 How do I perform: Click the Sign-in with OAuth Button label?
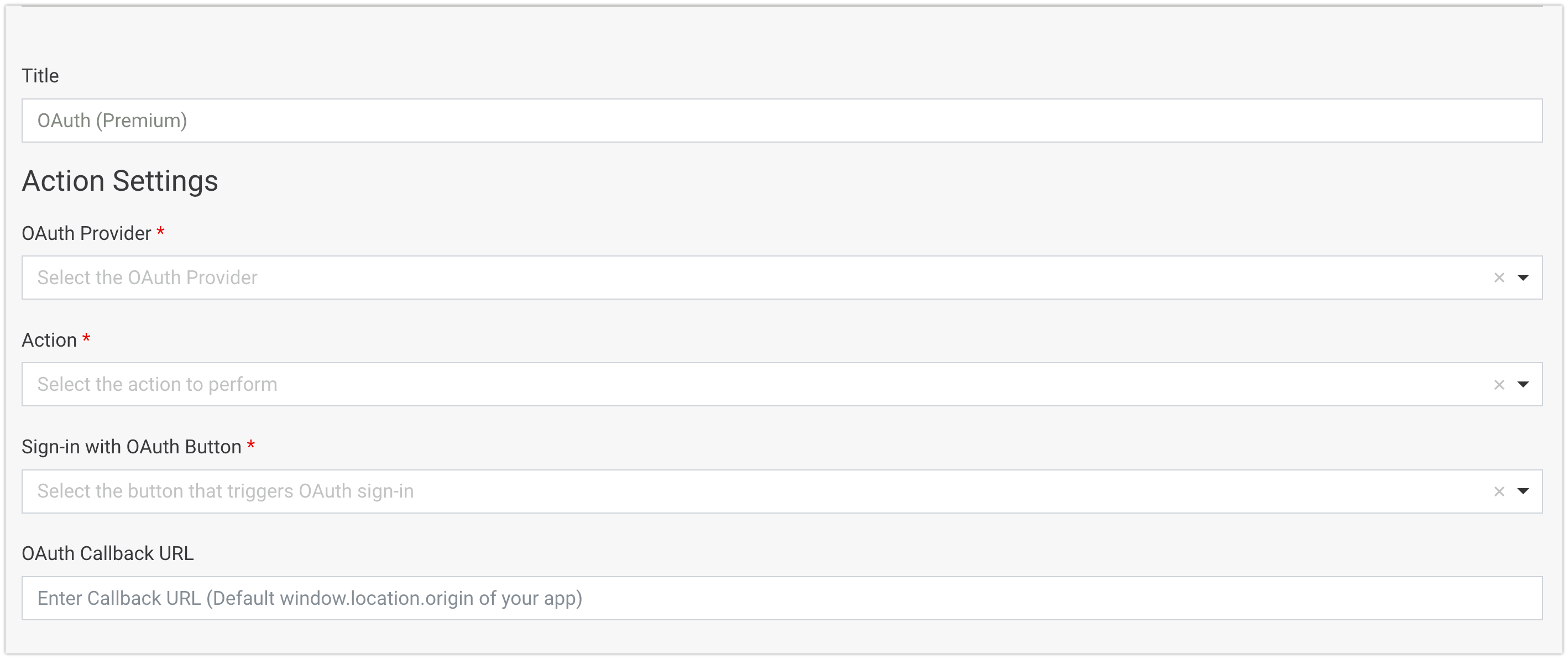pyautogui.click(x=132, y=447)
